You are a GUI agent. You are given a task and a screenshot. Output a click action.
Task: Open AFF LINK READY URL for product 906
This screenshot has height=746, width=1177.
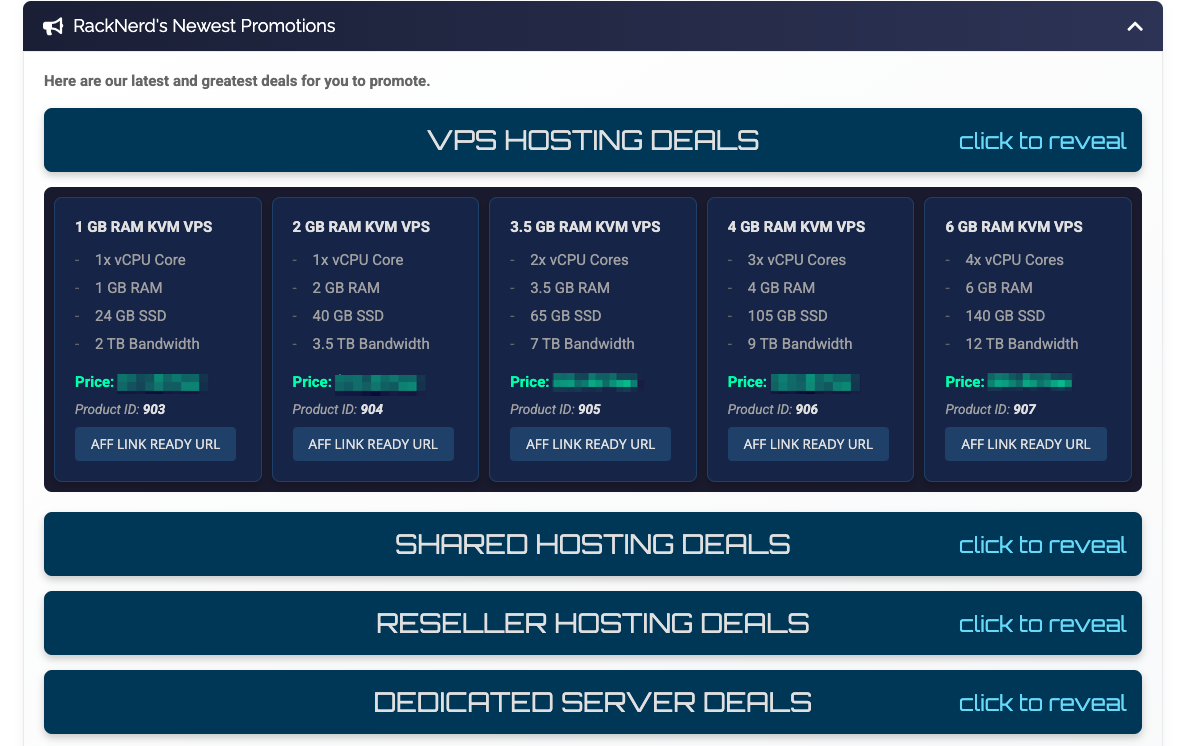click(x=808, y=444)
